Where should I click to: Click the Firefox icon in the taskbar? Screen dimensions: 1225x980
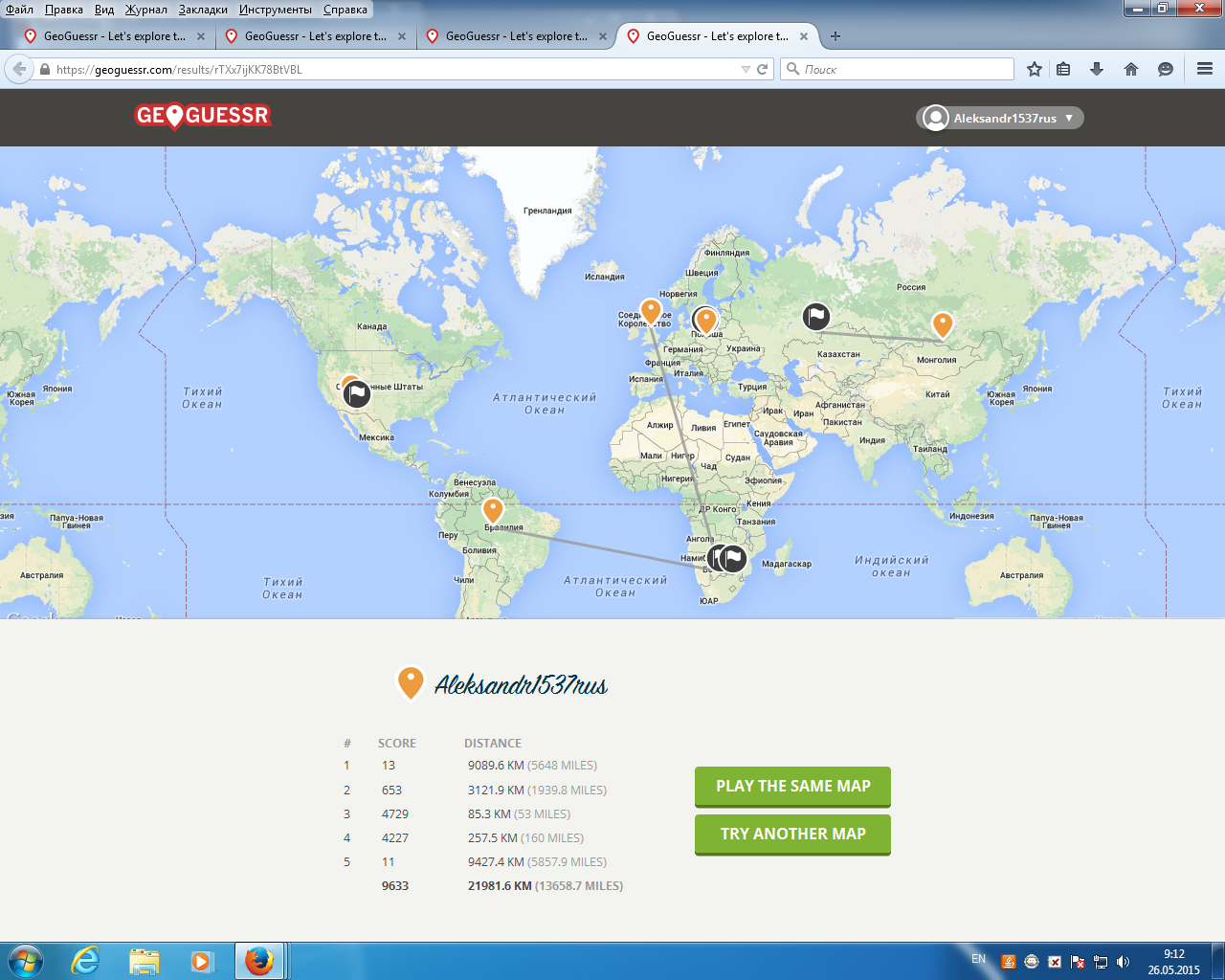click(256, 960)
